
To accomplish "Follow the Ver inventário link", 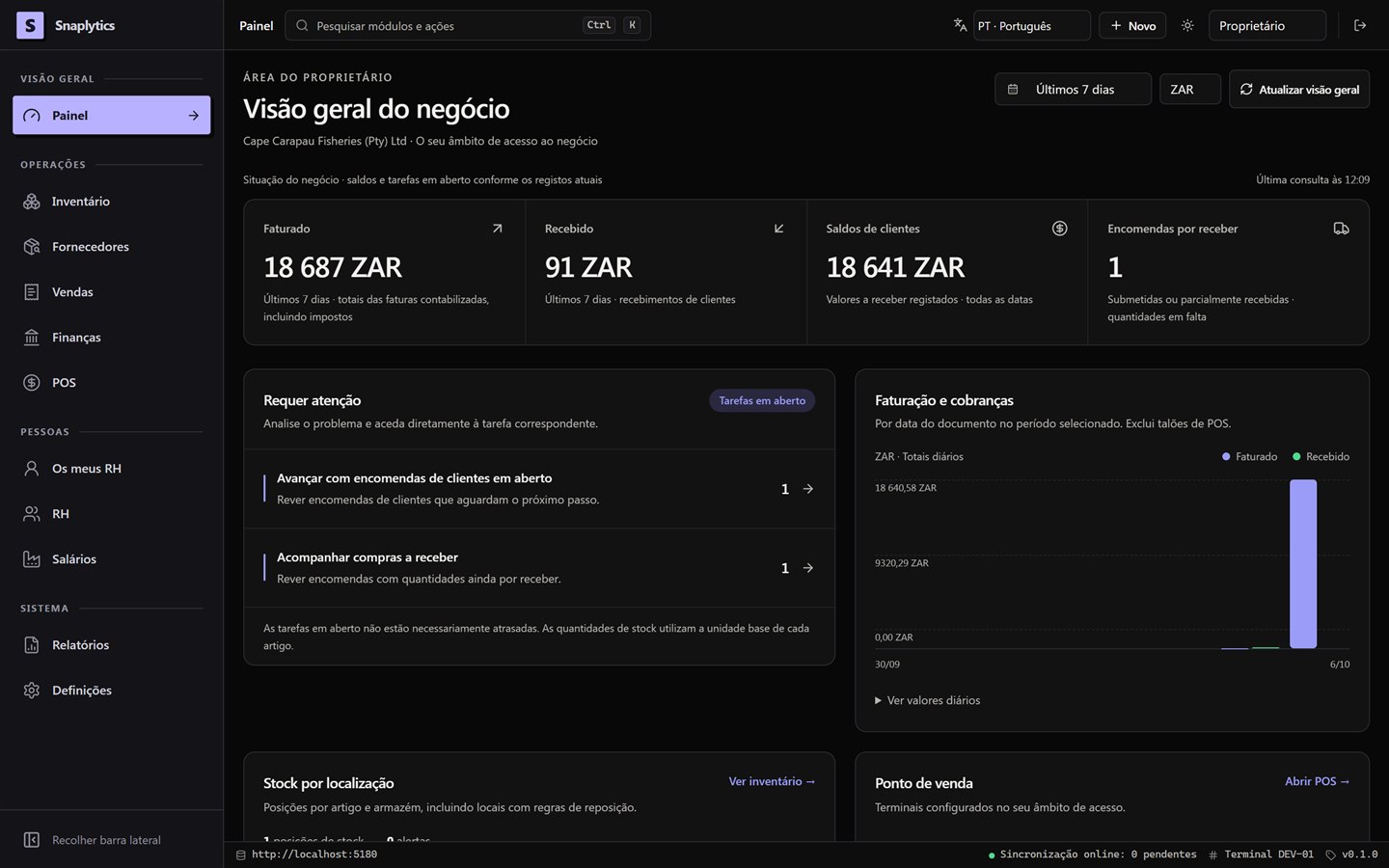I will 772,781.
